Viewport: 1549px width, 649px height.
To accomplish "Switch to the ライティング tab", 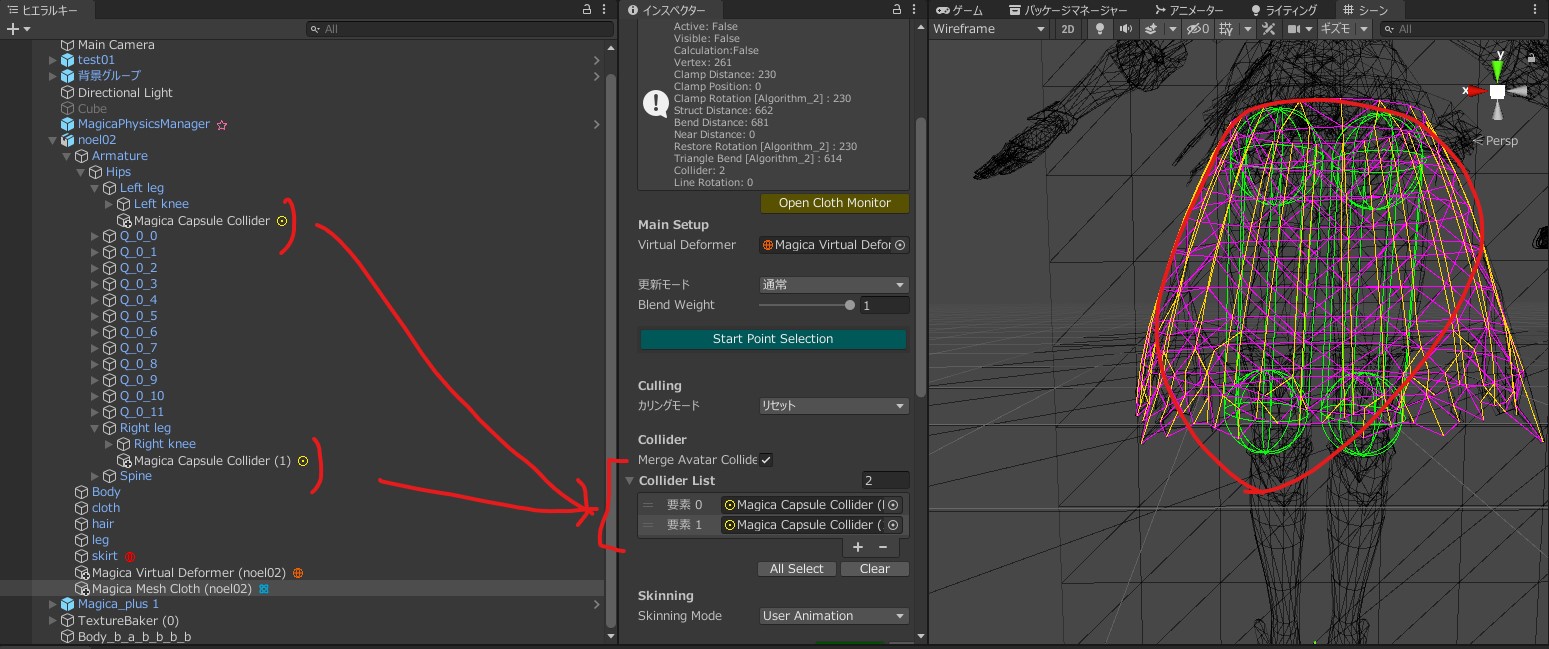I will 1284,10.
